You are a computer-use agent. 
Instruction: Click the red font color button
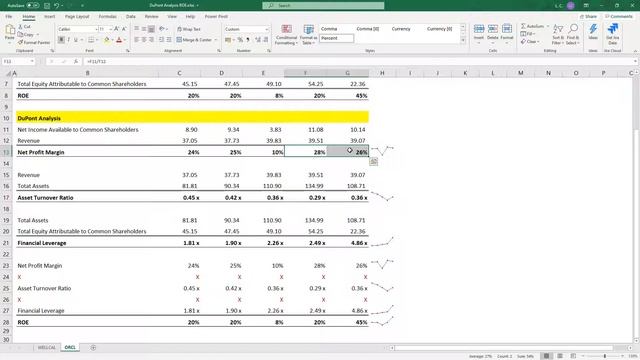tap(119, 40)
